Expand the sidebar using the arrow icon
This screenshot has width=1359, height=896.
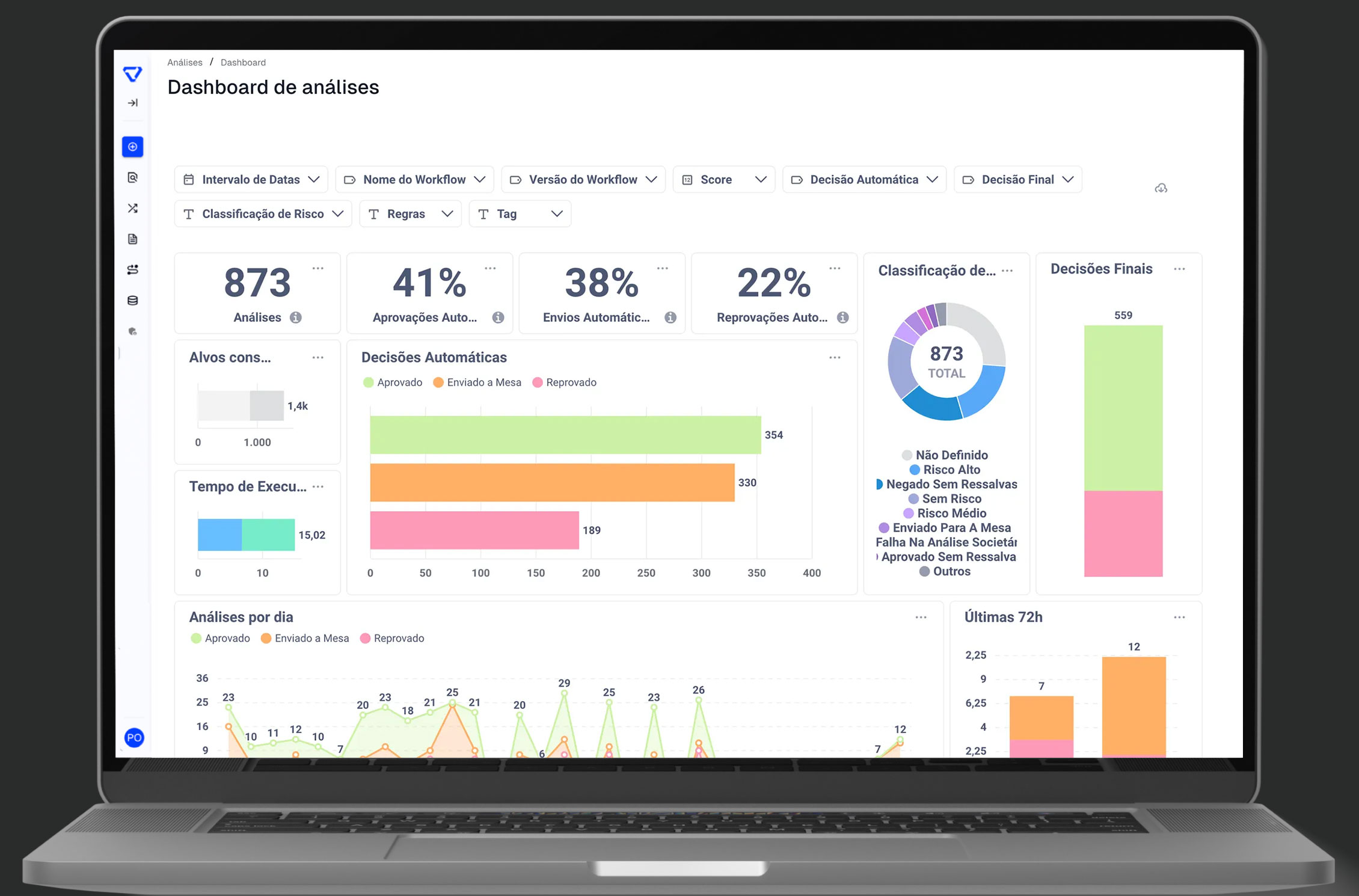(133, 103)
